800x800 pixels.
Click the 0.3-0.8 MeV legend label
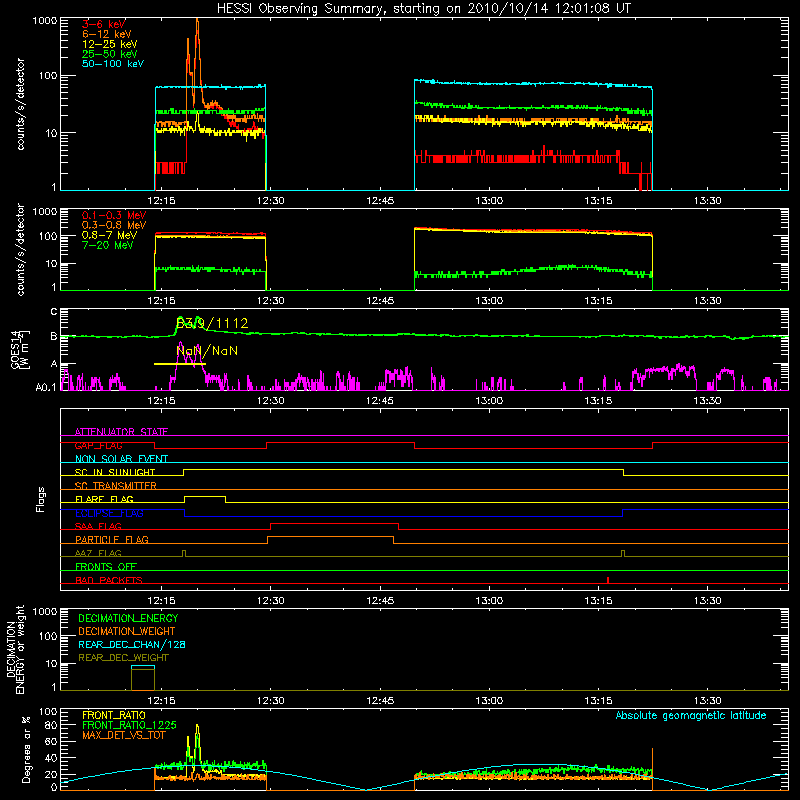(114, 225)
